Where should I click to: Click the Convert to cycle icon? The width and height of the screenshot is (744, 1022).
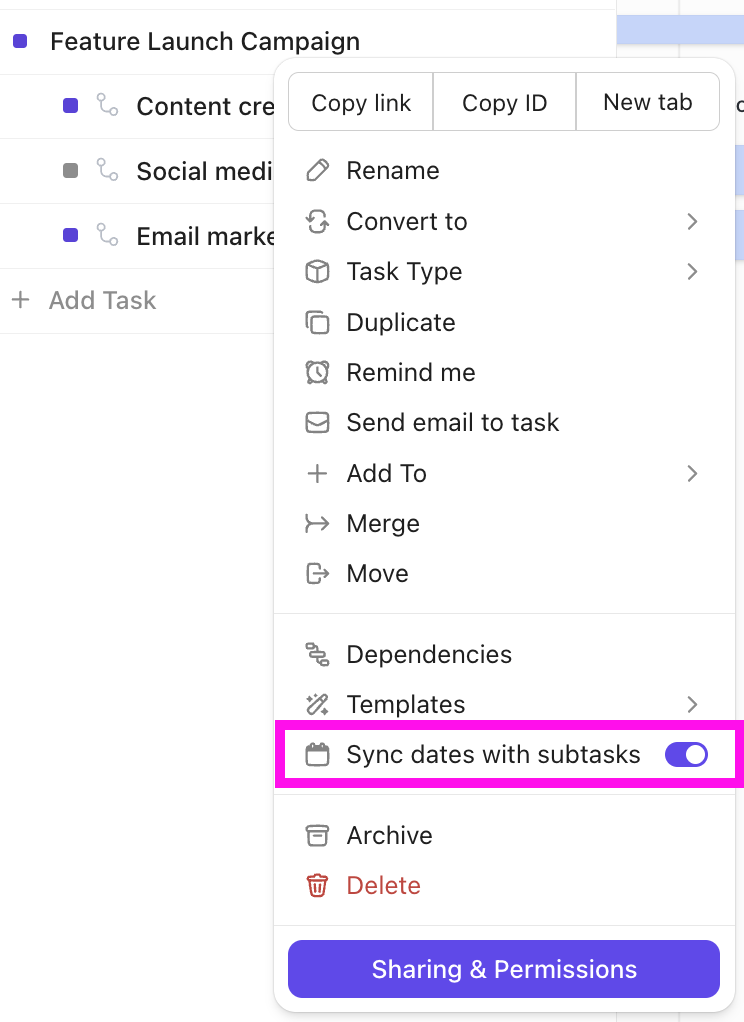[318, 222]
